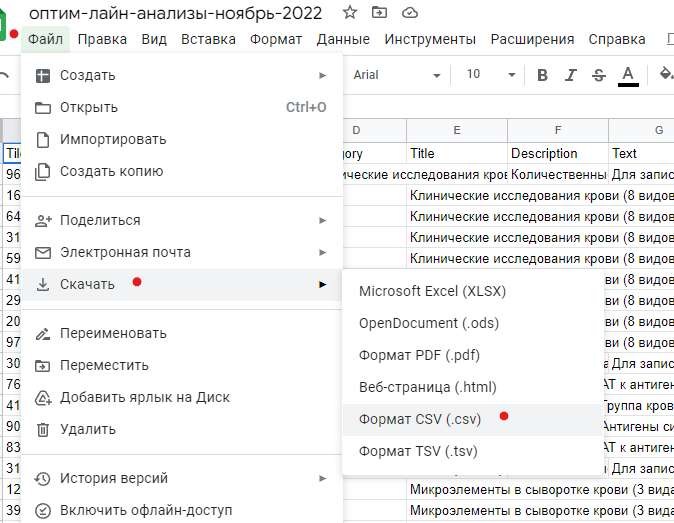This screenshot has width=674, height=523.
Task: Open the text color picker
Action: [x=628, y=76]
